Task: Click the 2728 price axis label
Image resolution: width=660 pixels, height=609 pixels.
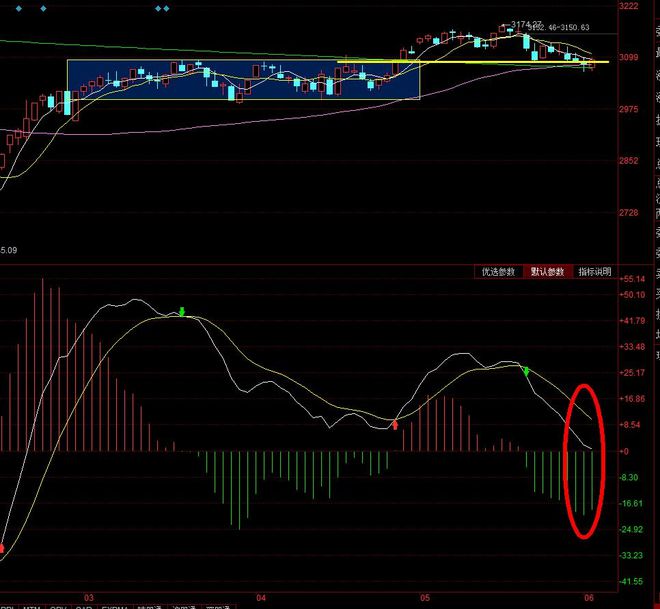Action: coord(628,213)
